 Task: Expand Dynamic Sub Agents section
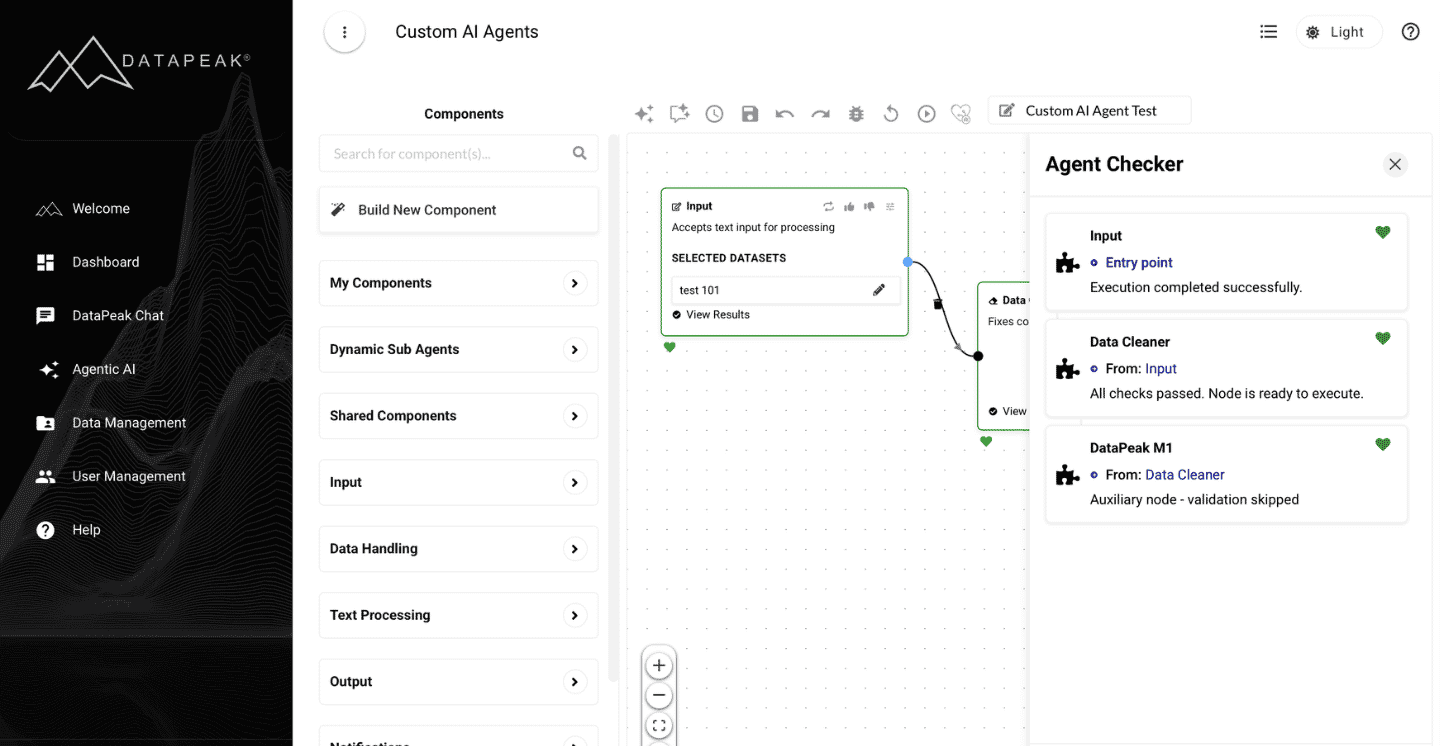pyautogui.click(x=458, y=350)
